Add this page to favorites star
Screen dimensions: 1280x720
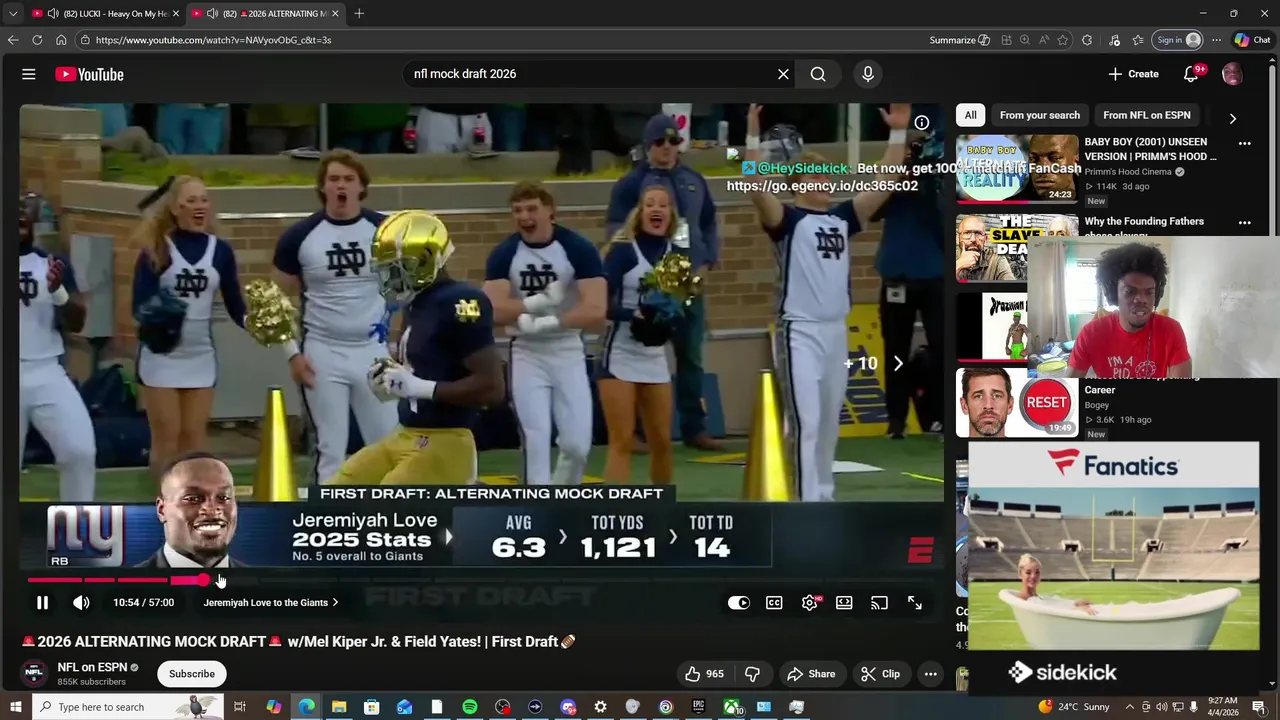pos(1062,40)
